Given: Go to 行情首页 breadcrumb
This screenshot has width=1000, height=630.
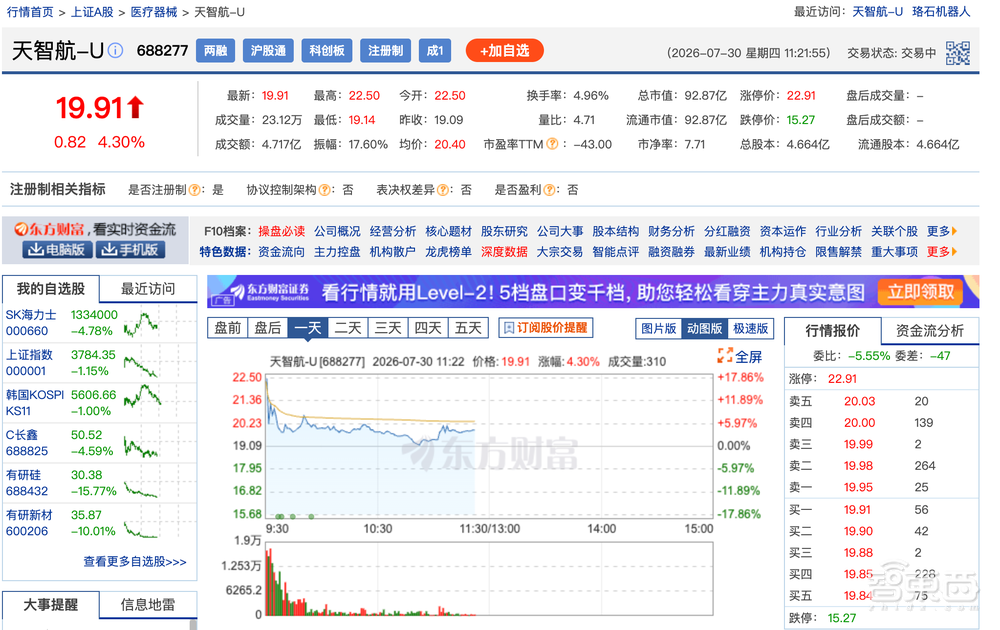Looking at the screenshot, I should pos(30,12).
